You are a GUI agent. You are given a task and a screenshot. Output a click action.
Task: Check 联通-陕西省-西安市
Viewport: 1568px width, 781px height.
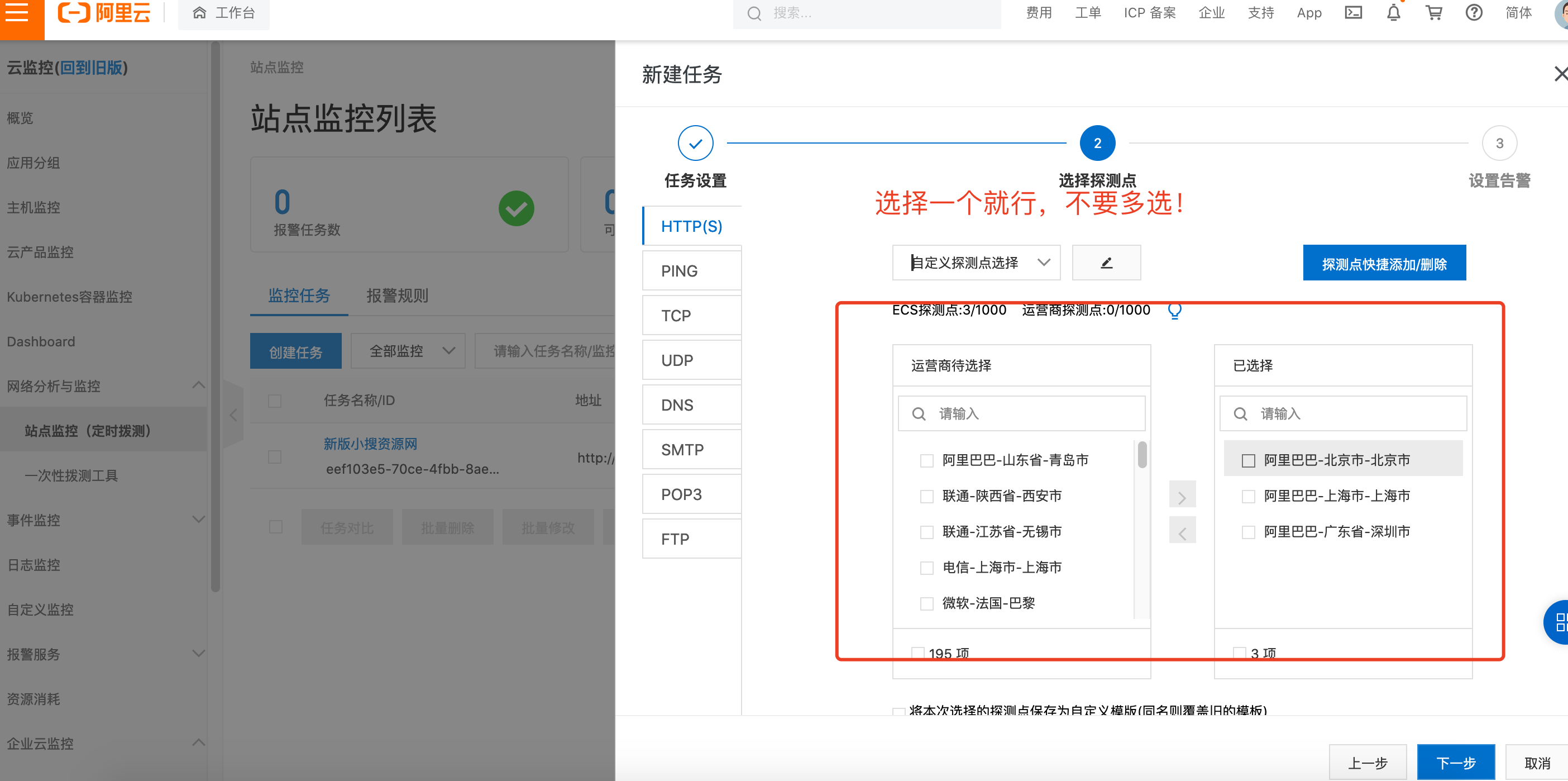(926, 497)
